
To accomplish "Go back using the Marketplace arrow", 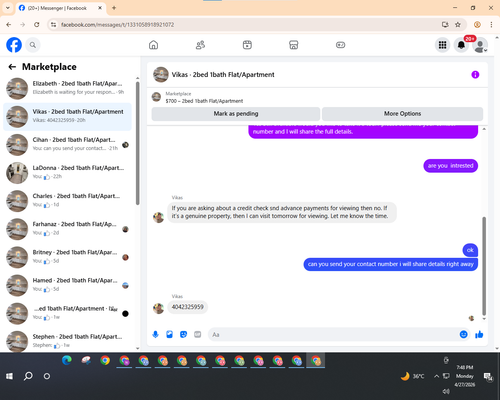I will pyautogui.click(x=12, y=67).
